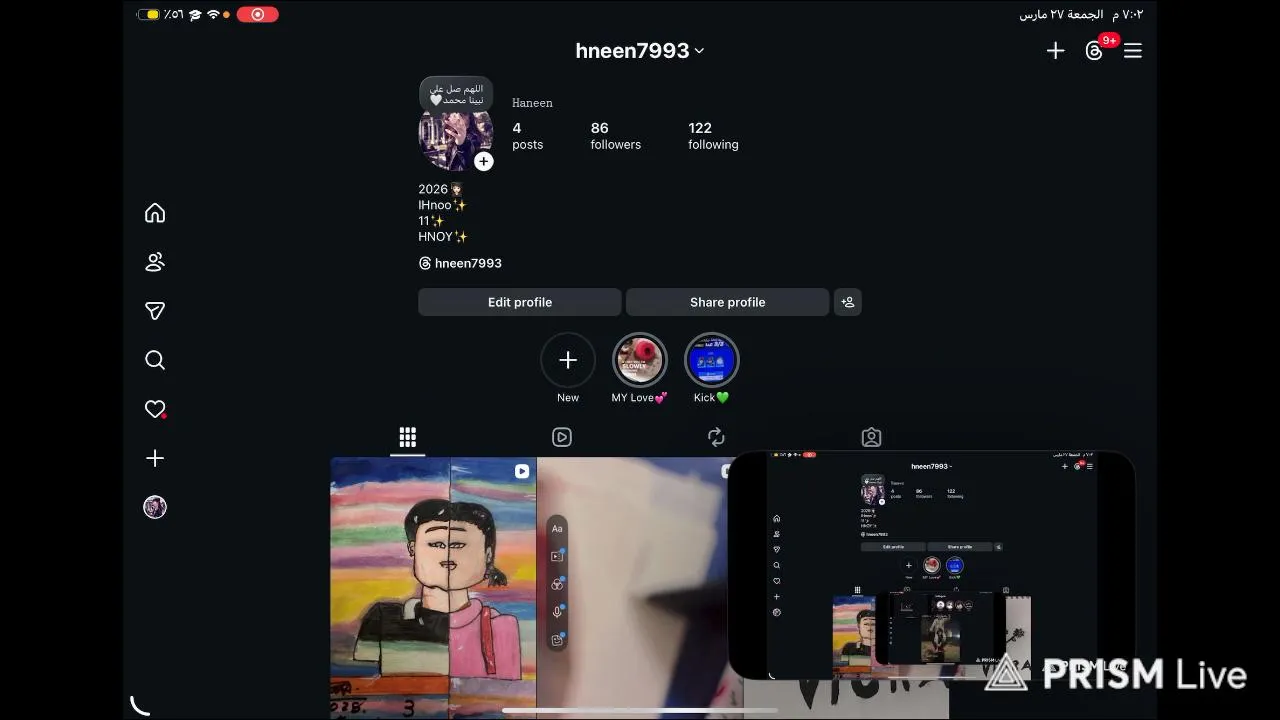Image resolution: width=1280 pixels, height=720 pixels.
Task: Tap the top-right create plus icon
Action: pos(1056,51)
